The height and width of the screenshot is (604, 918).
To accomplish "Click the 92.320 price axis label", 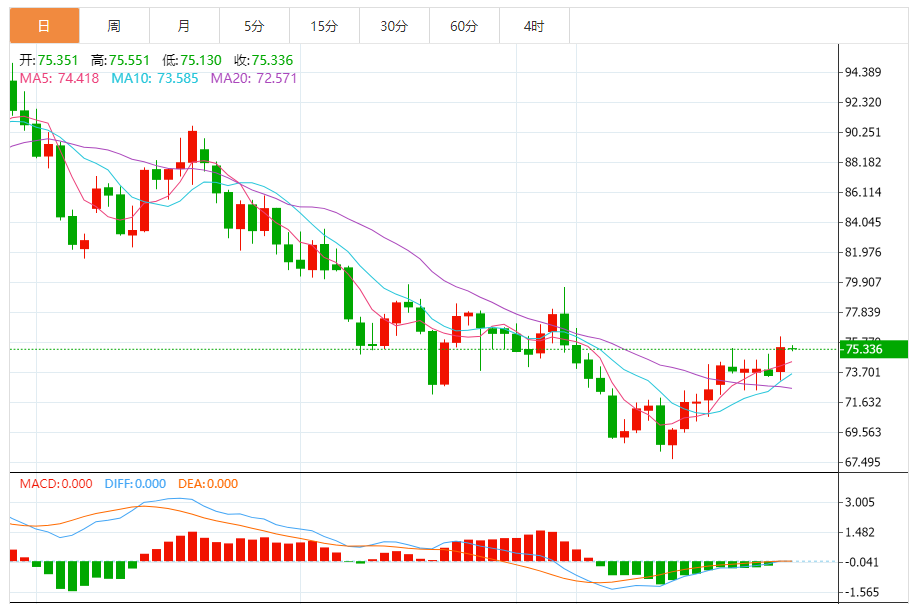I will coord(863,102).
